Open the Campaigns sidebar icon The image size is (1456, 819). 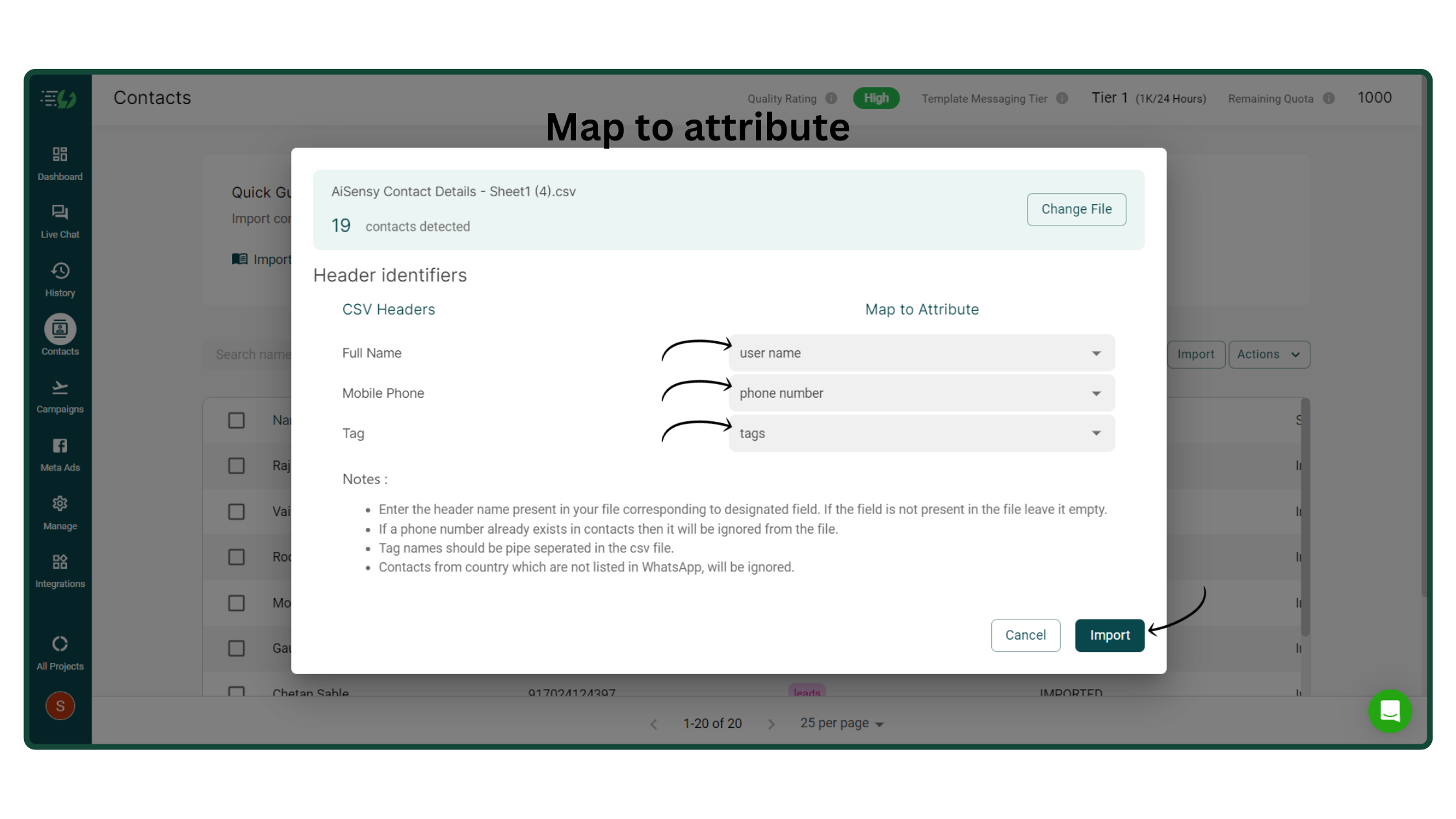[x=60, y=388]
